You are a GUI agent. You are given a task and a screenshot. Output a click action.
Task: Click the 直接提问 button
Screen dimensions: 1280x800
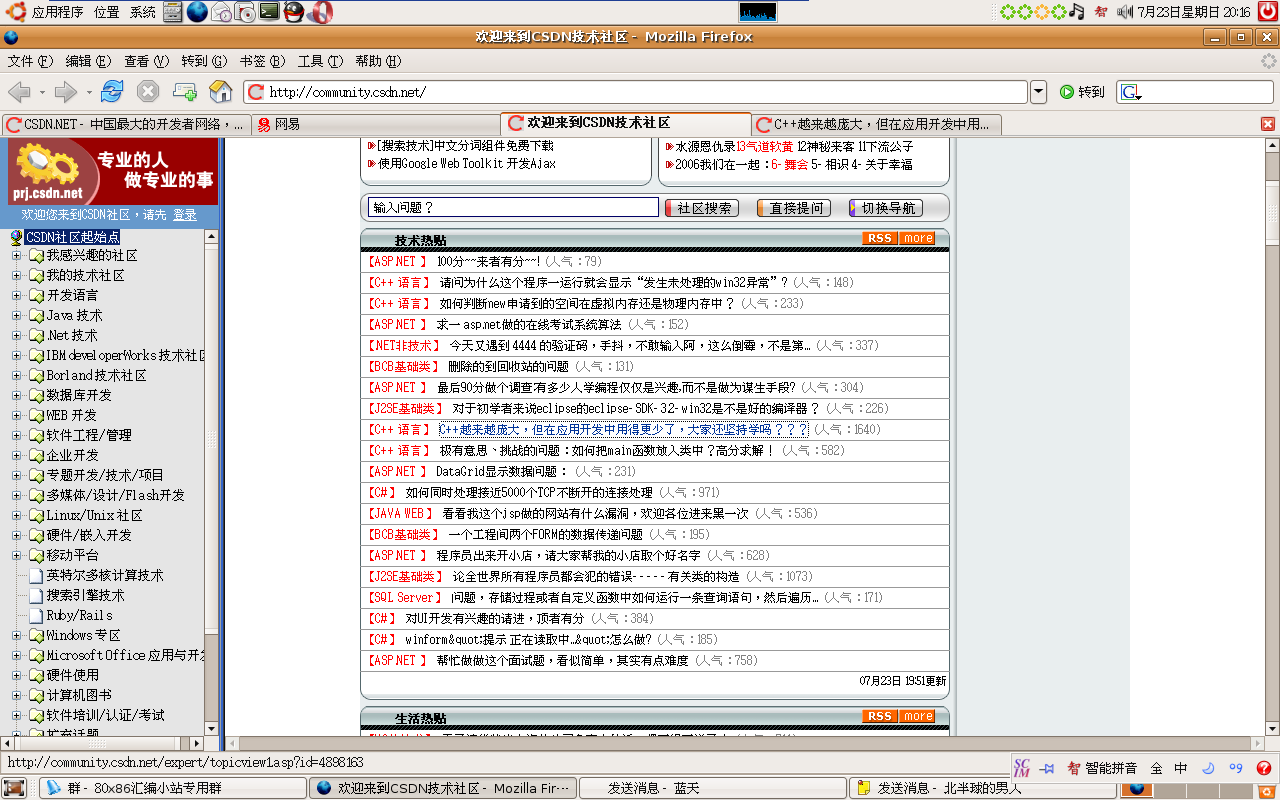(795, 208)
